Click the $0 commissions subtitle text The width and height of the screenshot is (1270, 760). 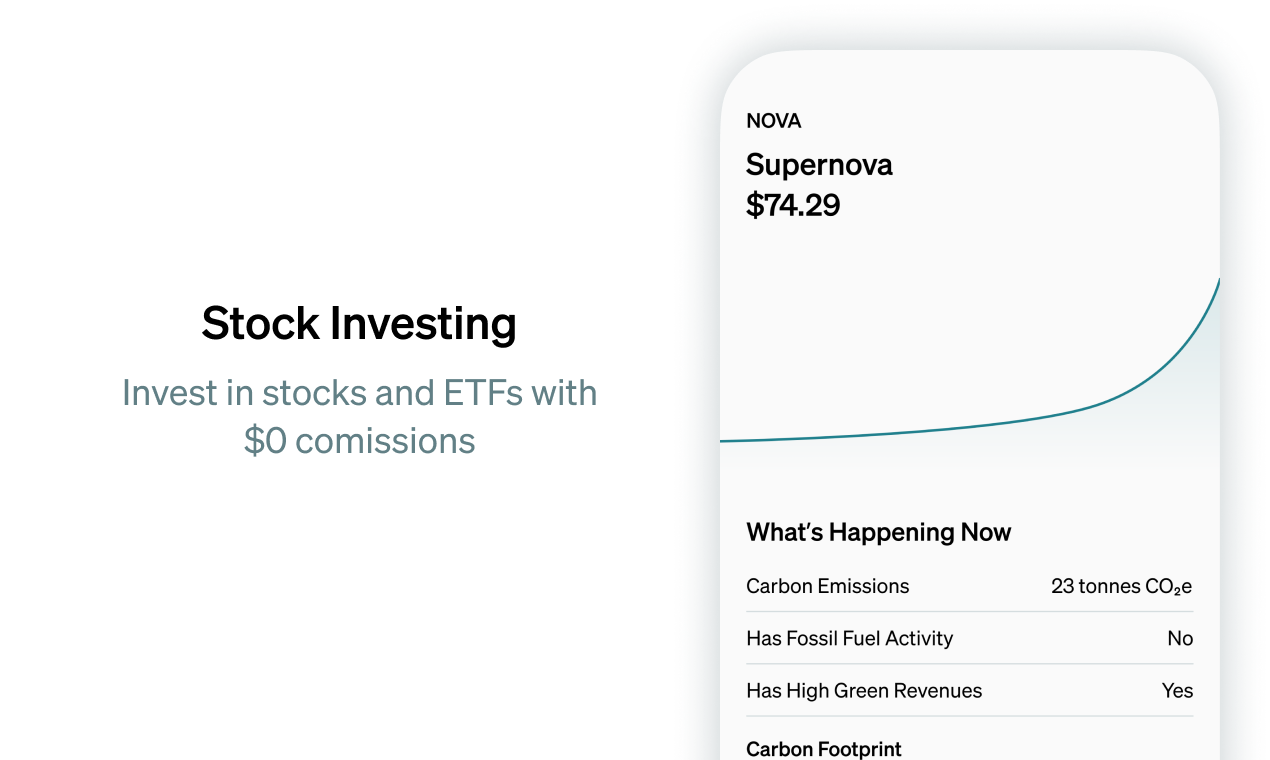pyautogui.click(x=359, y=441)
